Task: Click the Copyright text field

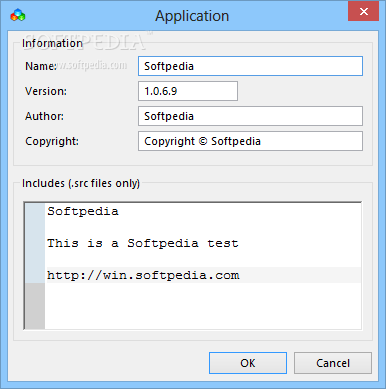Action: pyautogui.click(x=250, y=141)
